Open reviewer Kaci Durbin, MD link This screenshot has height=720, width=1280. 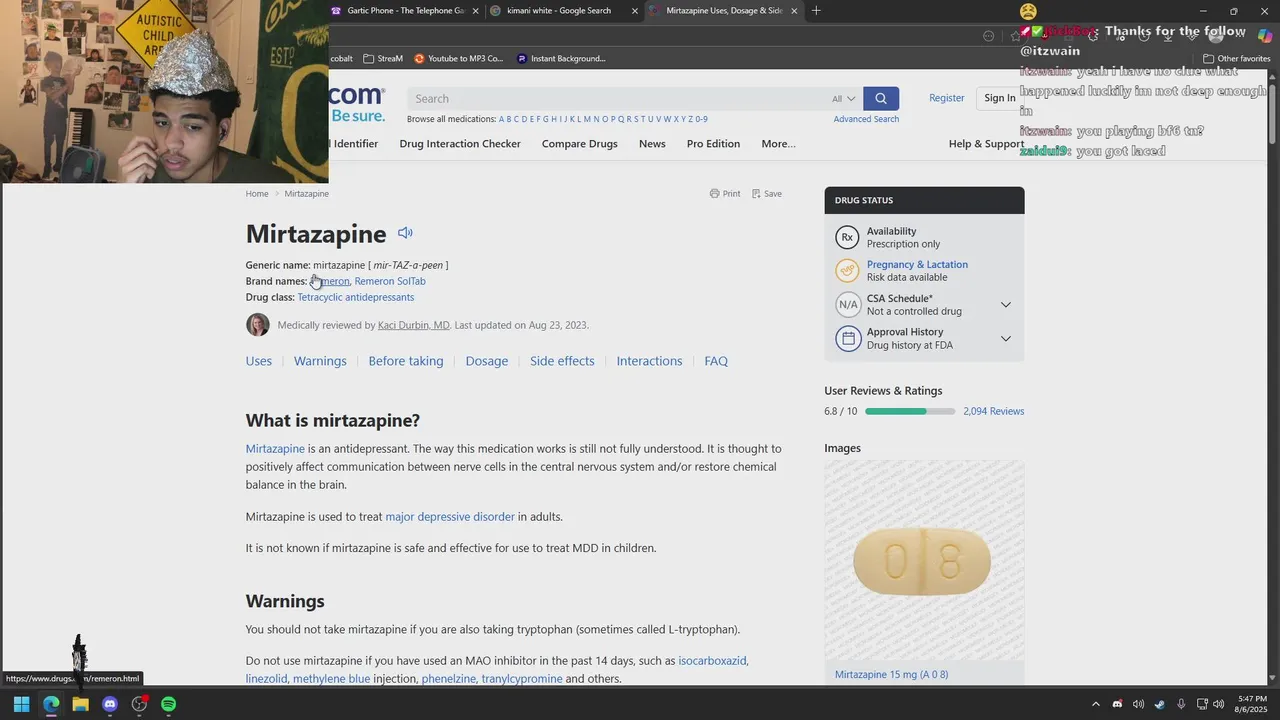[414, 325]
